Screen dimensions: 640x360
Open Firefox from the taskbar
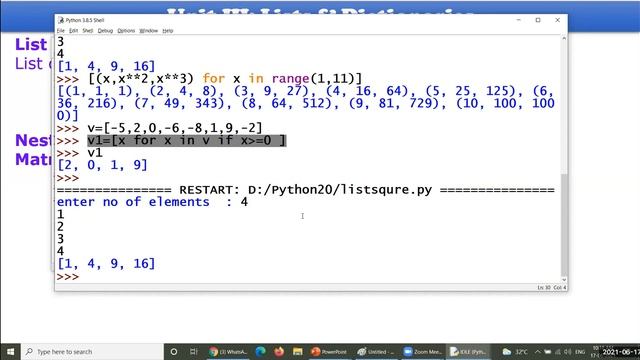(279, 351)
